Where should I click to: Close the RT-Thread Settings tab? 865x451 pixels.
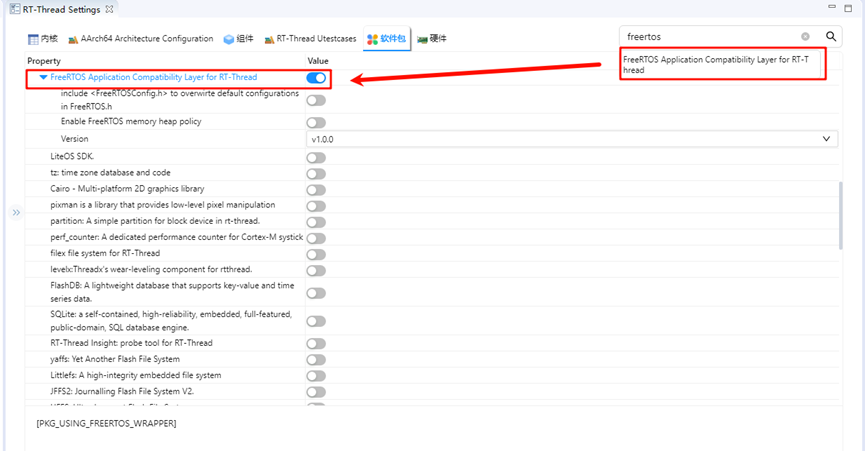(x=109, y=9)
